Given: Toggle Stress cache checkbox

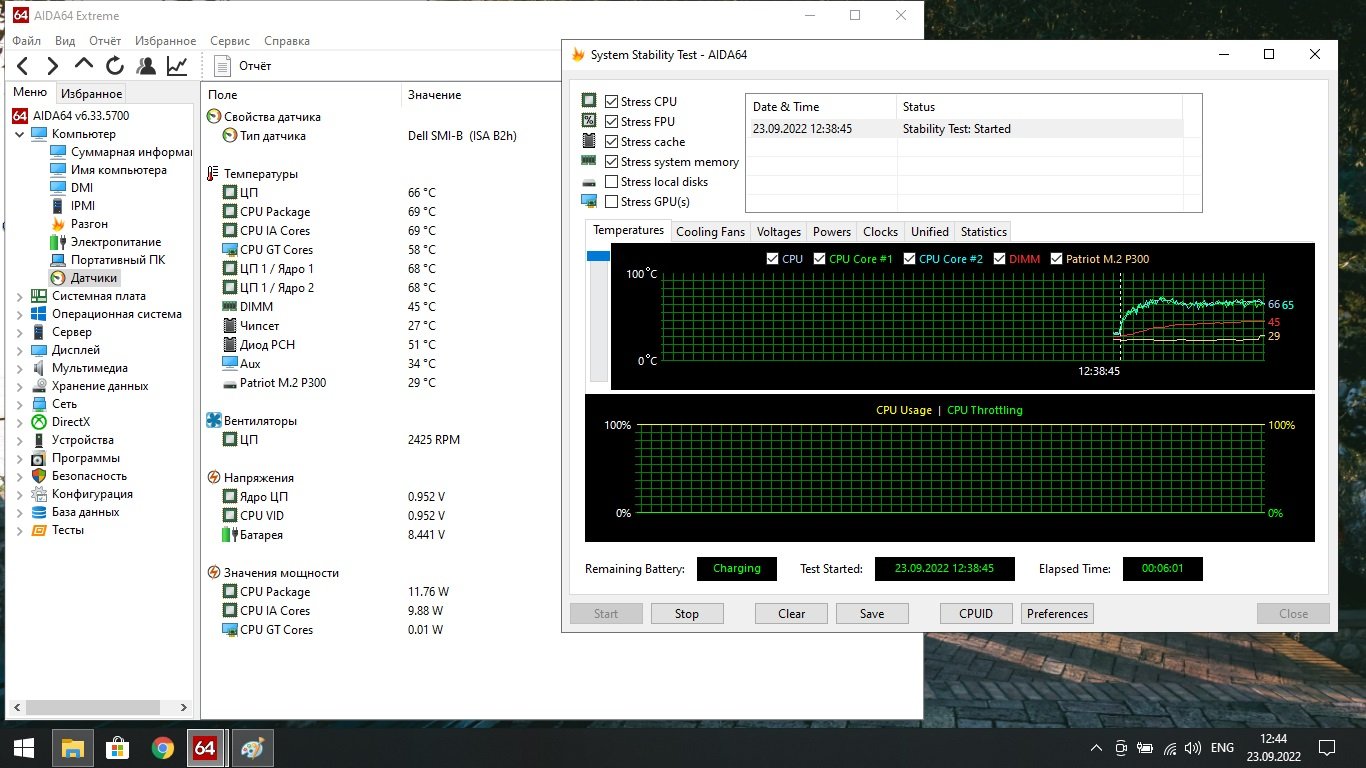Looking at the screenshot, I should coord(611,142).
